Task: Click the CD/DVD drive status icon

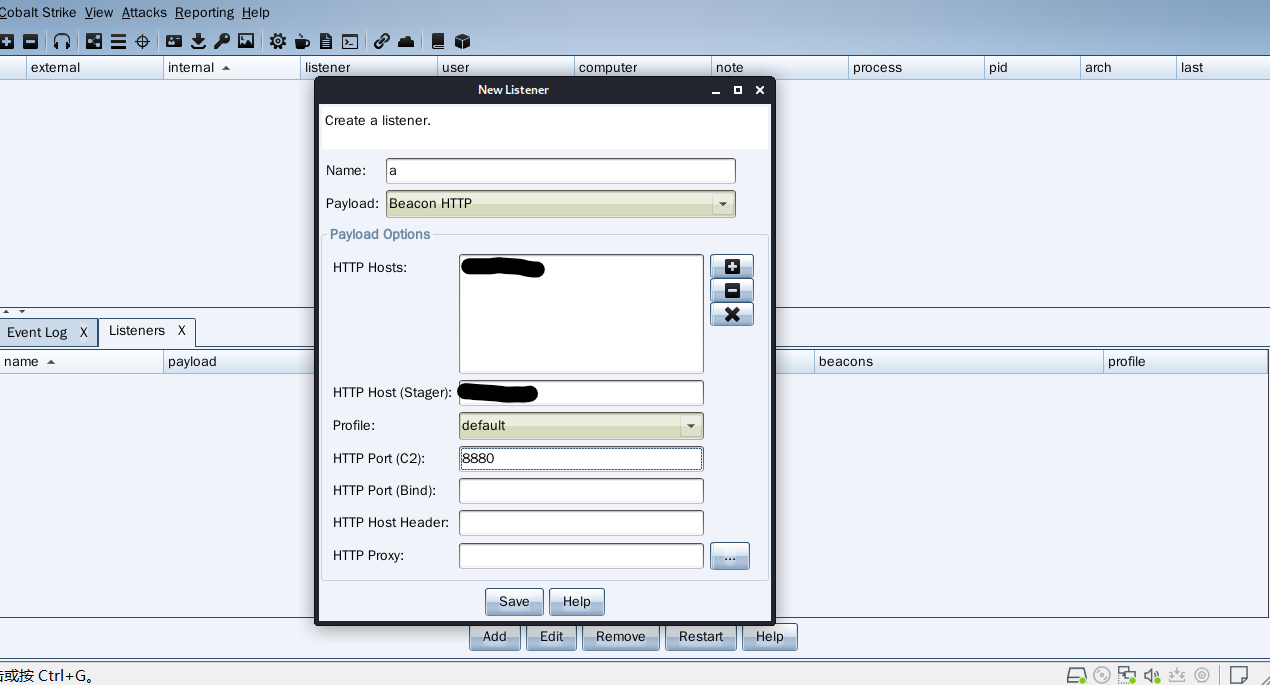Action: [x=1102, y=675]
